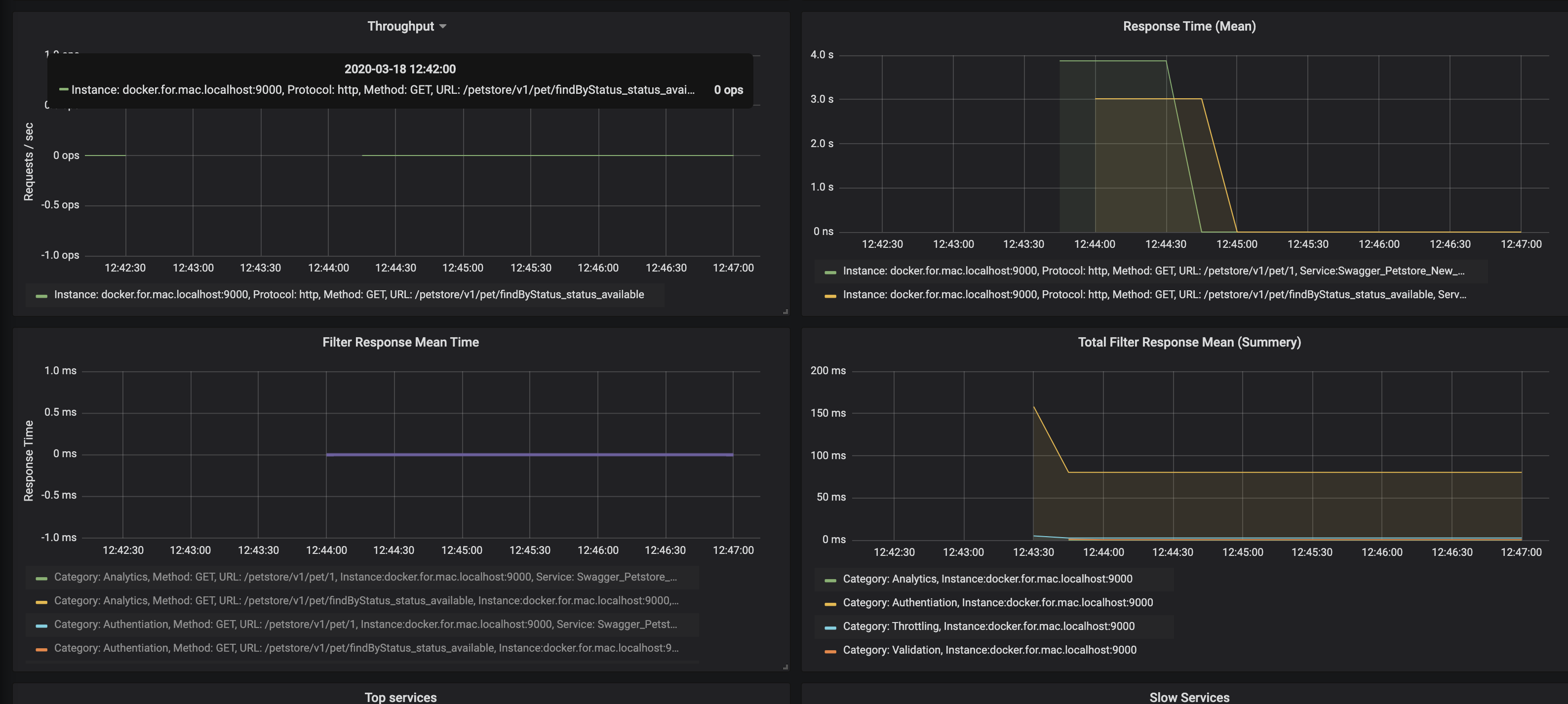Click the Slow Services panel title
The width and height of the screenshot is (1568, 704).
1189,697
